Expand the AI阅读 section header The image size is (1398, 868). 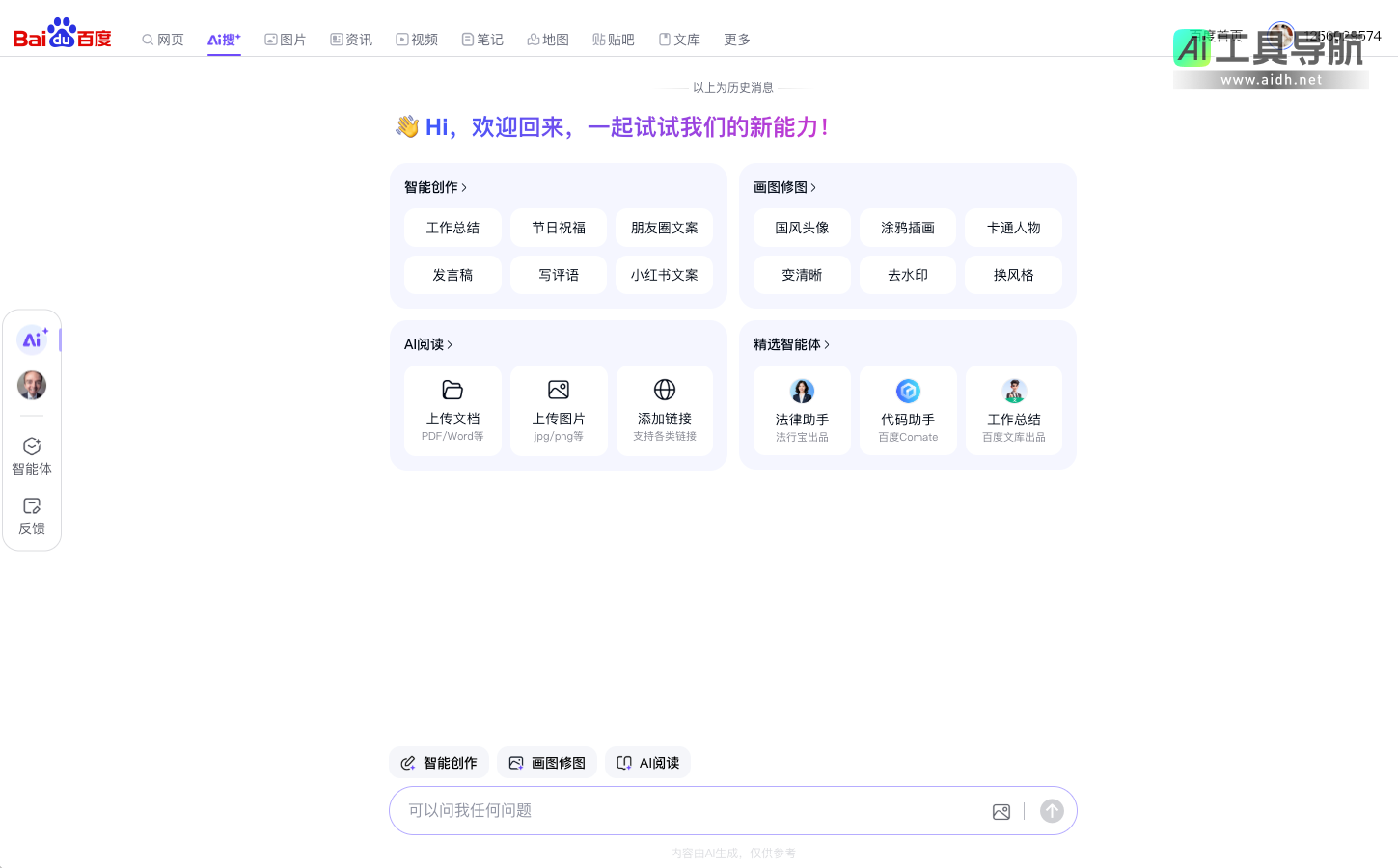pyautogui.click(x=428, y=344)
